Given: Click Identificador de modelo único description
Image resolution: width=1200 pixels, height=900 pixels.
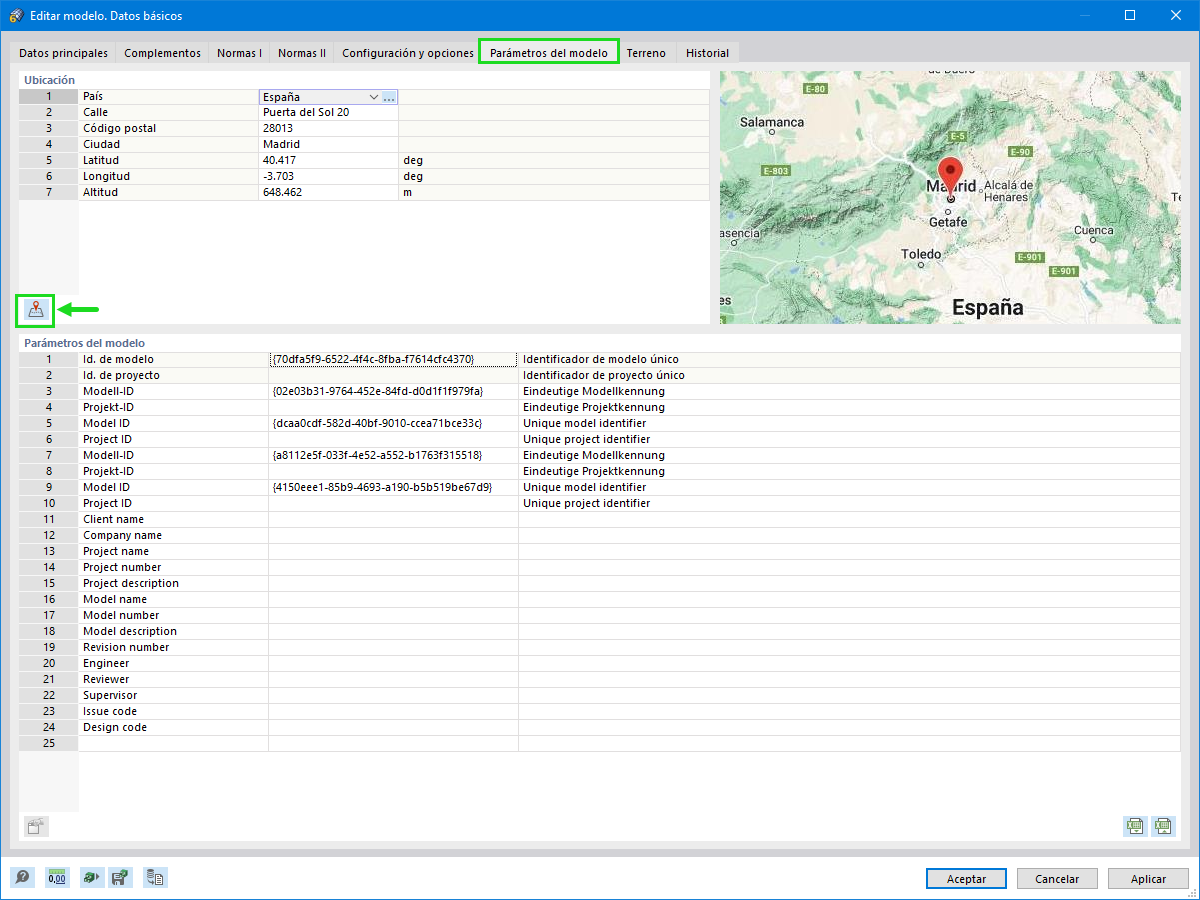Looking at the screenshot, I should [601, 359].
